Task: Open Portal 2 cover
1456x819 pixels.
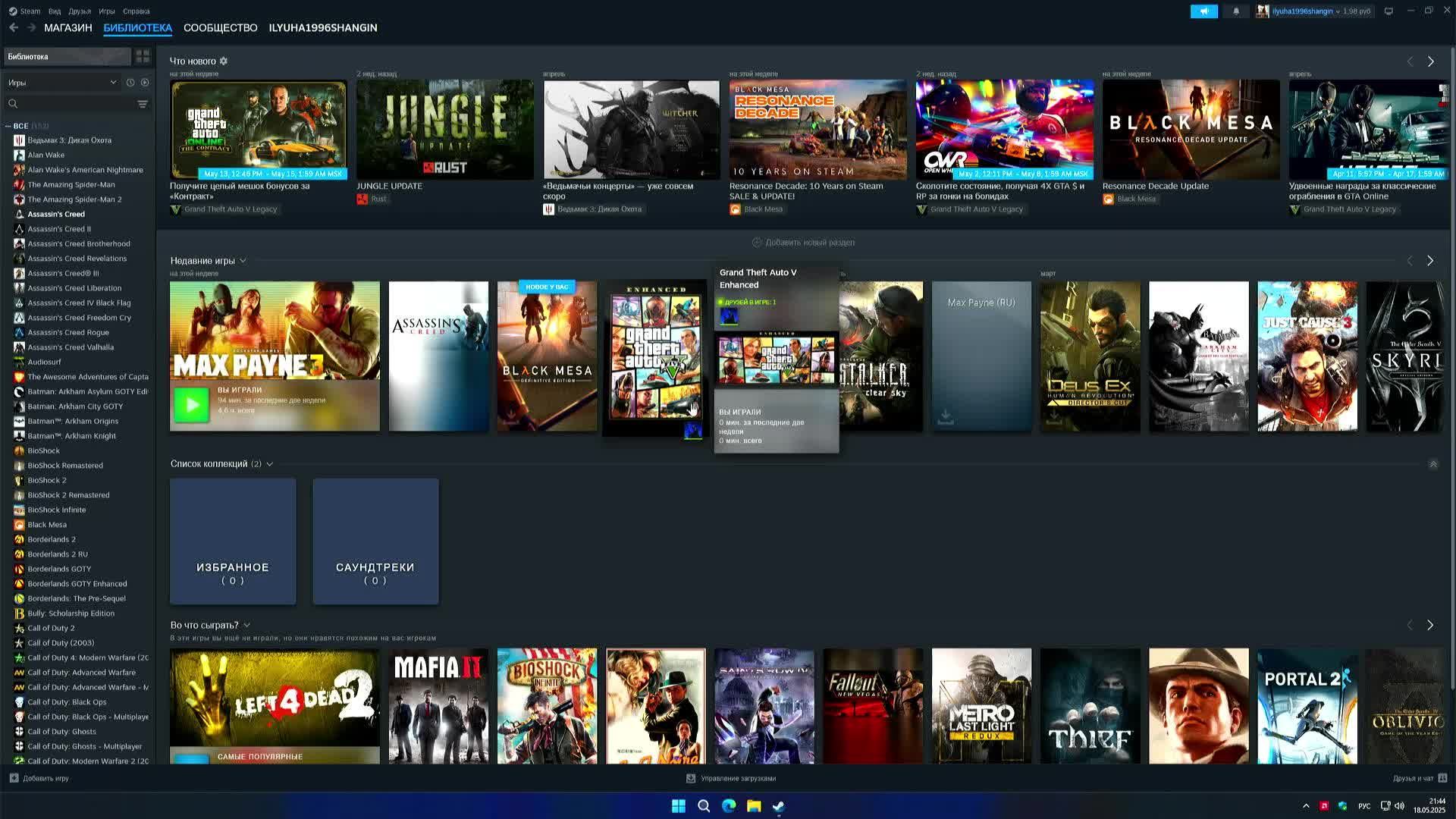Action: (x=1307, y=706)
